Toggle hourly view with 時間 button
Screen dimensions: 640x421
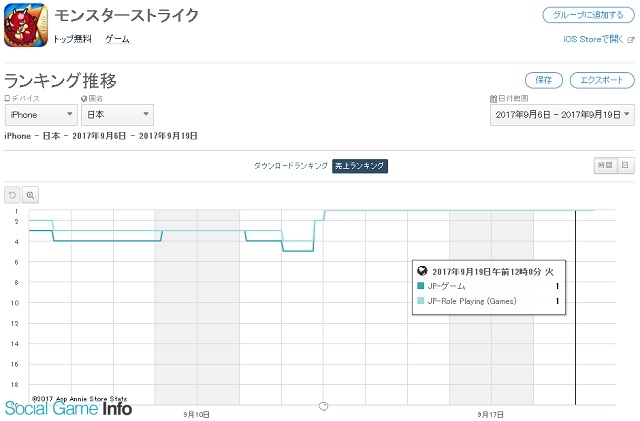point(603,165)
